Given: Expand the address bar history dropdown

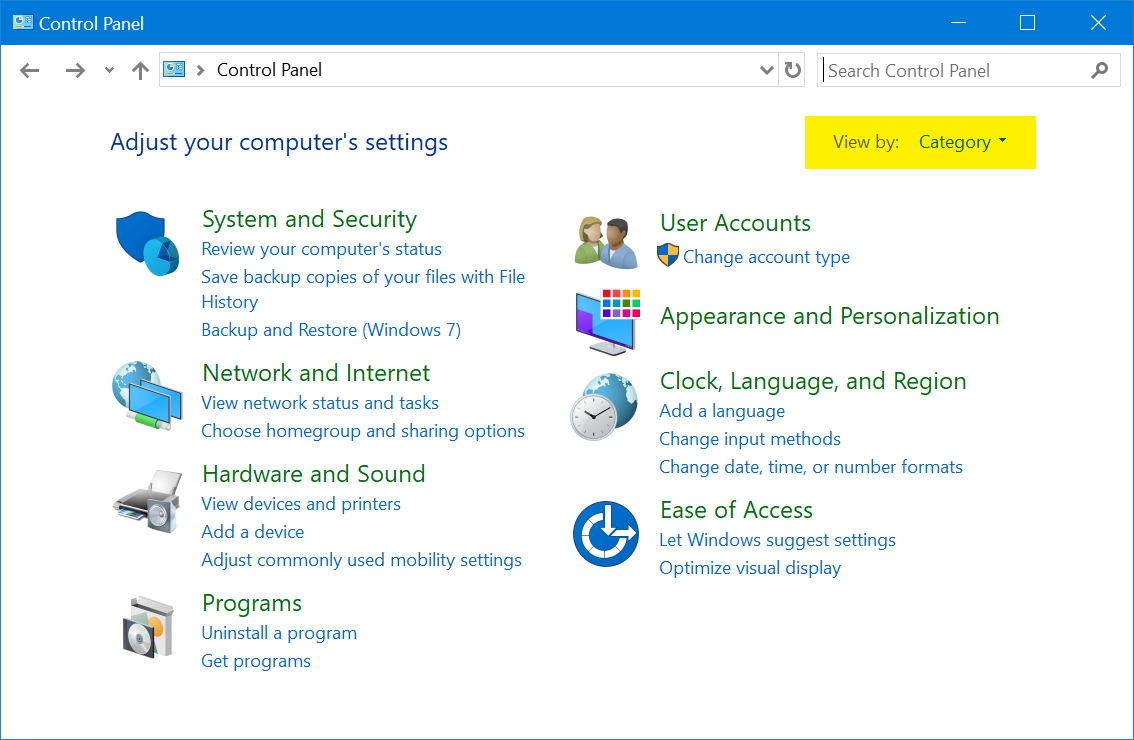Looking at the screenshot, I should [766, 70].
